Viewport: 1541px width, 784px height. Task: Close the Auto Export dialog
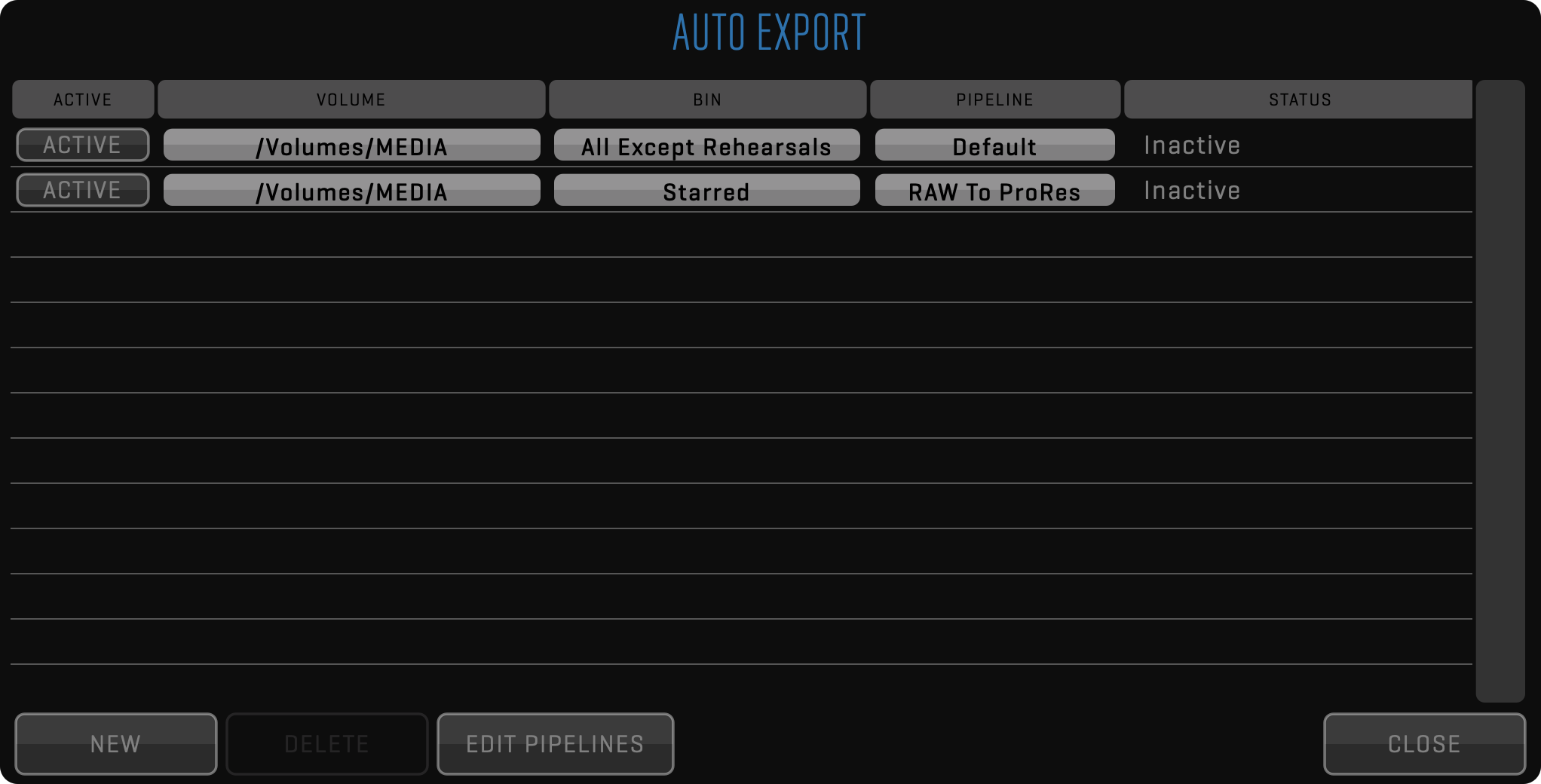pos(1424,744)
